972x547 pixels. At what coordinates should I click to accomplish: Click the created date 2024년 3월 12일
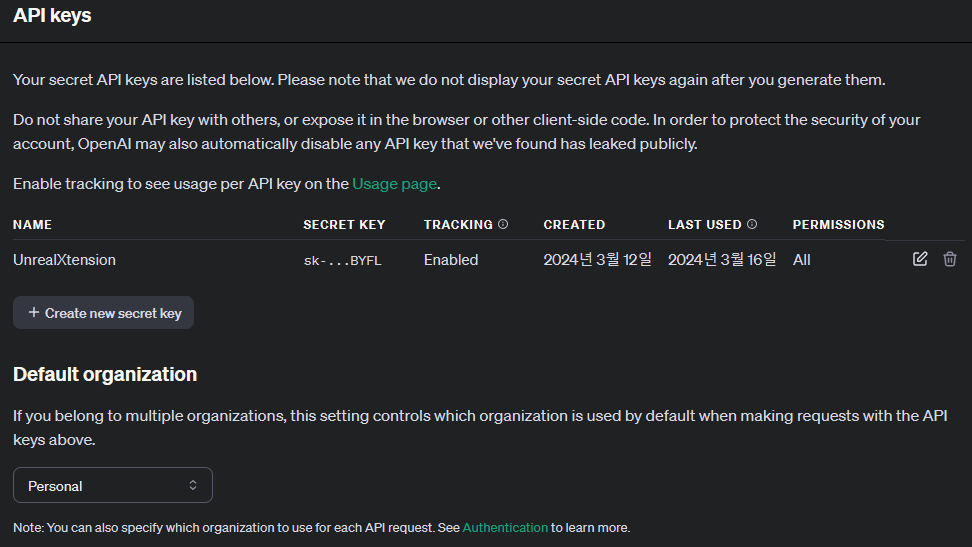597,259
